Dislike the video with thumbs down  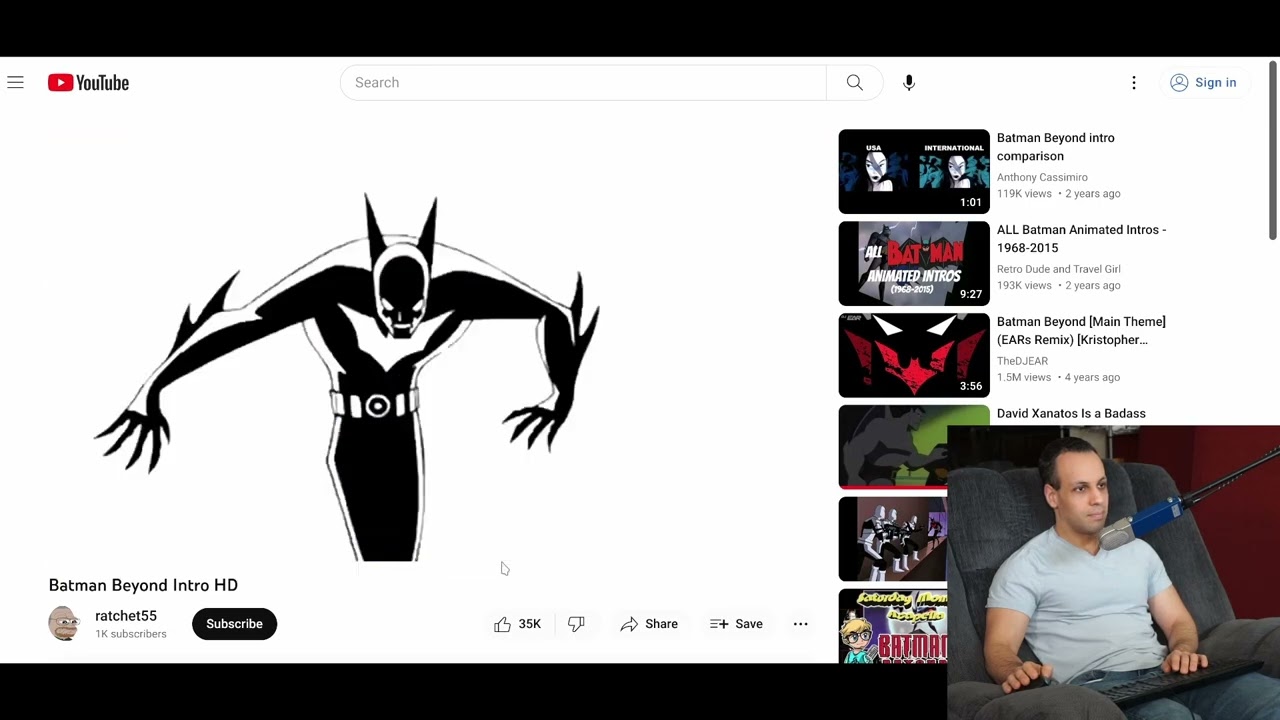[x=576, y=624]
